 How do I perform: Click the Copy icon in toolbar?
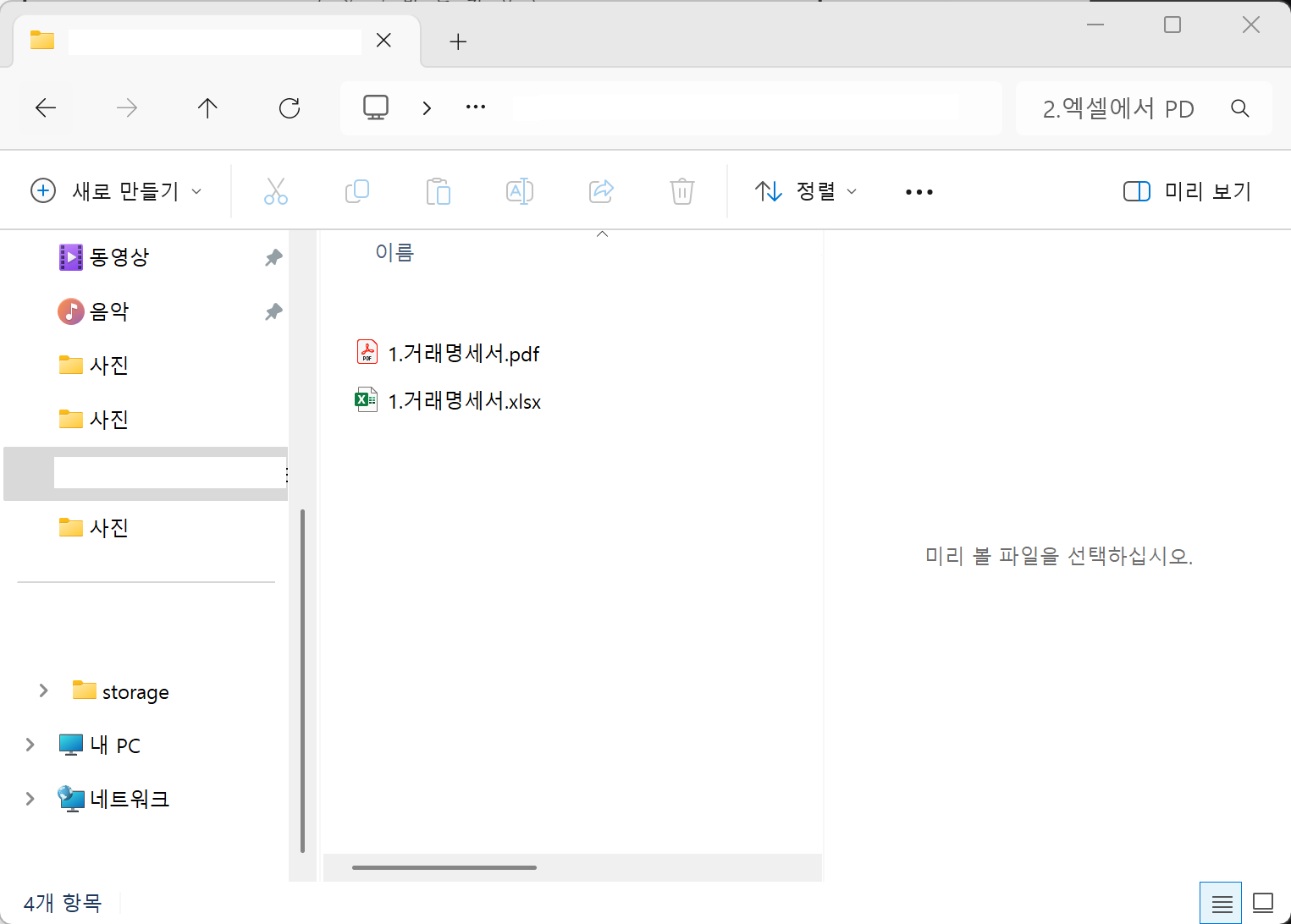tap(357, 191)
